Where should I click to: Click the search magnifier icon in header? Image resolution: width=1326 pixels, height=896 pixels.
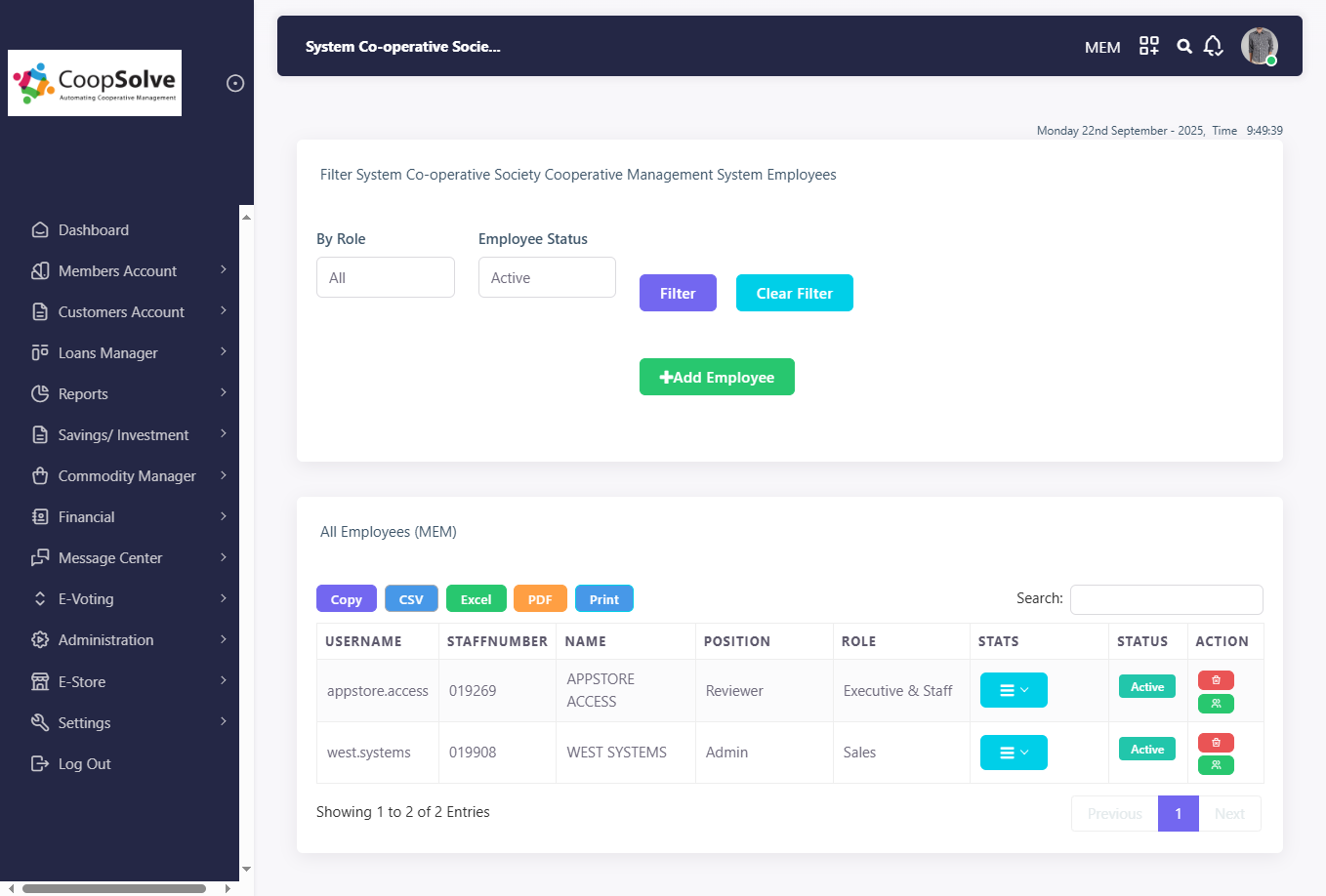1184,46
